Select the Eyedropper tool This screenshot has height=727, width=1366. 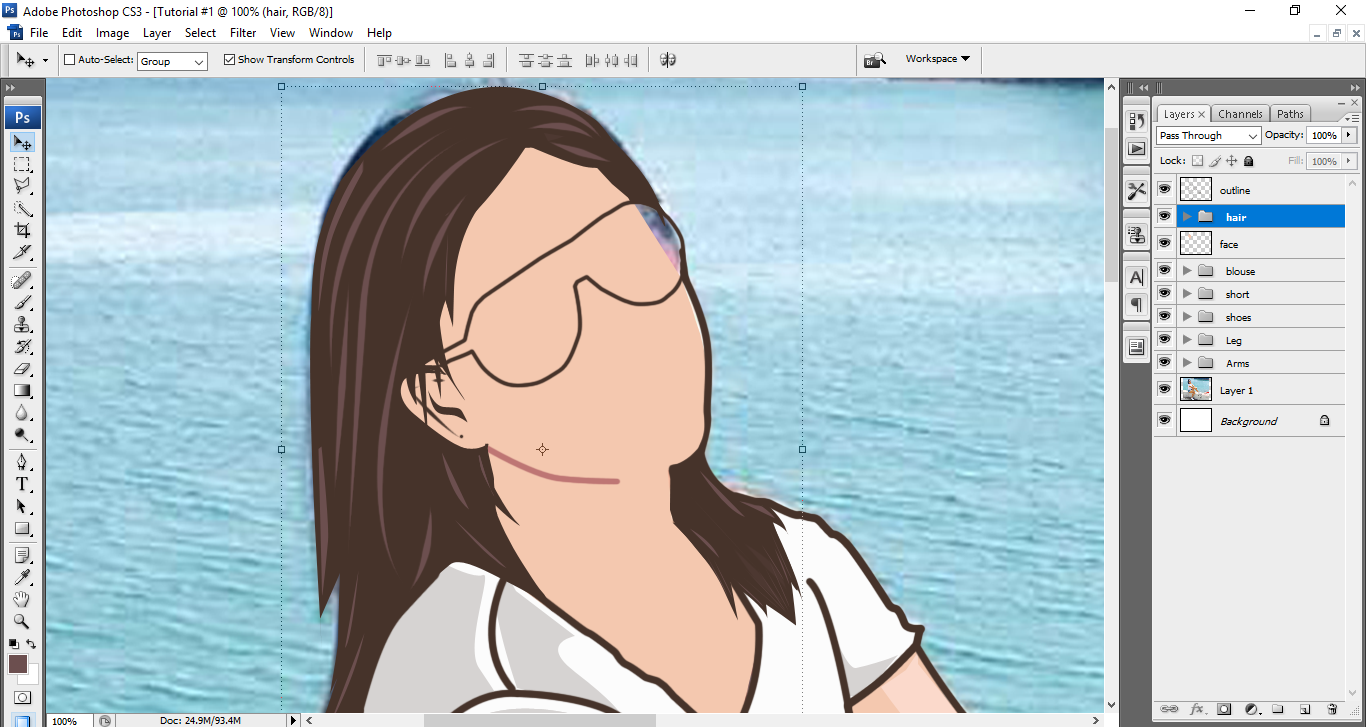(x=22, y=577)
